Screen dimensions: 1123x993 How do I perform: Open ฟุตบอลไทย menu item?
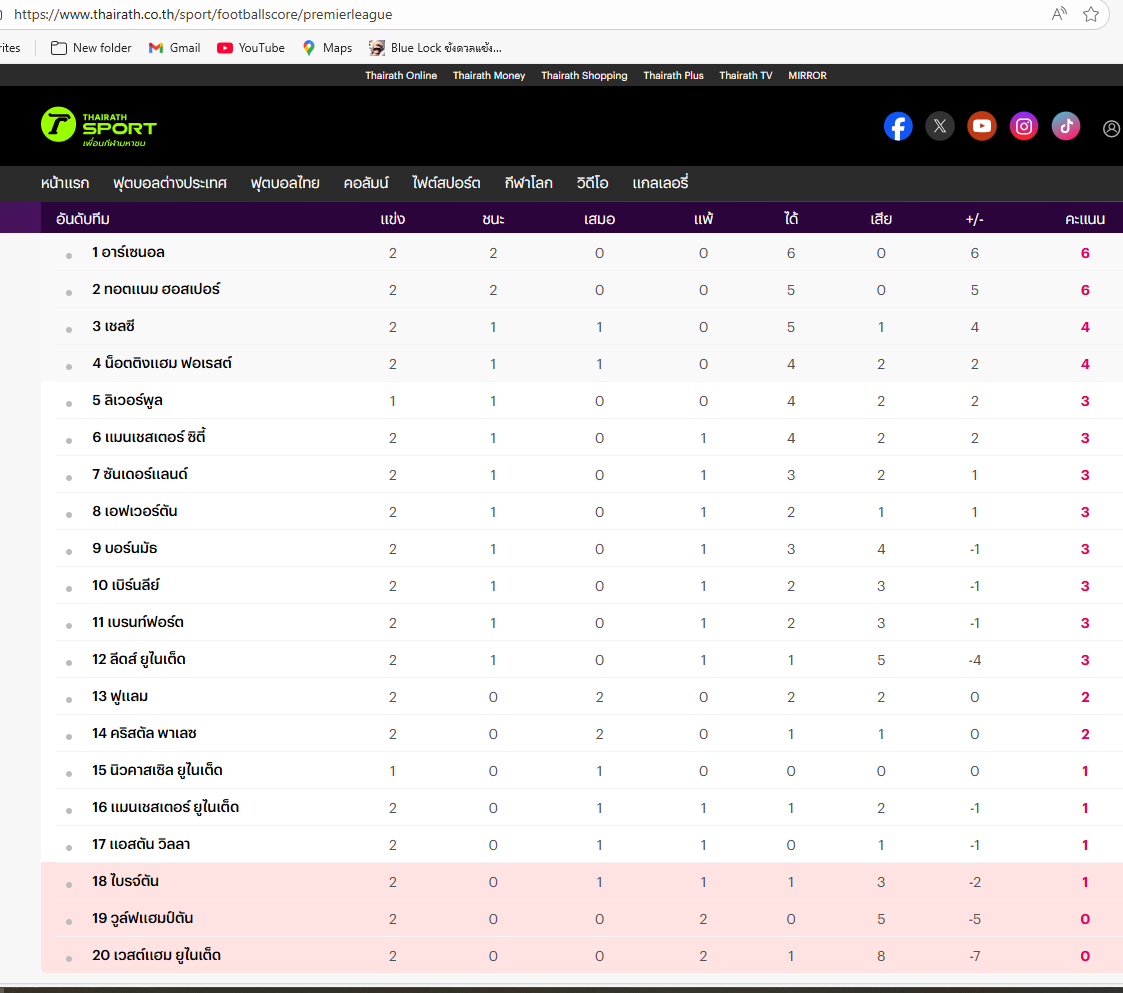click(285, 183)
